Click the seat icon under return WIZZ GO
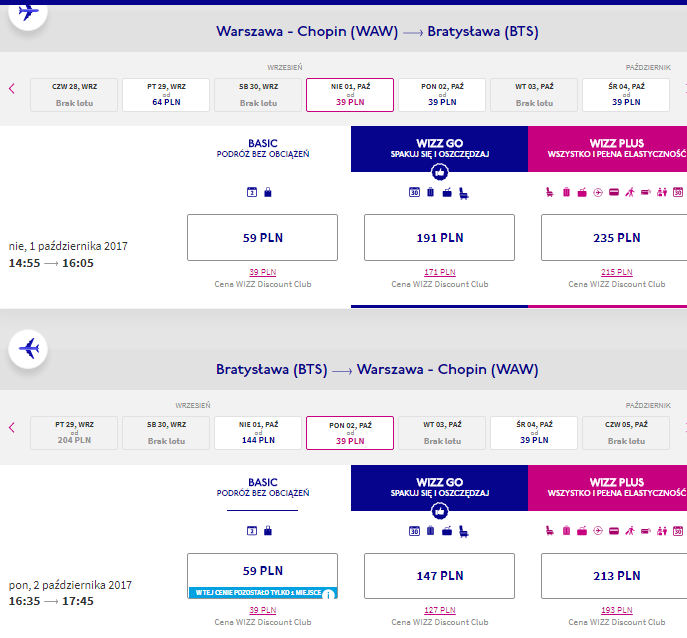687x638 pixels. (464, 532)
